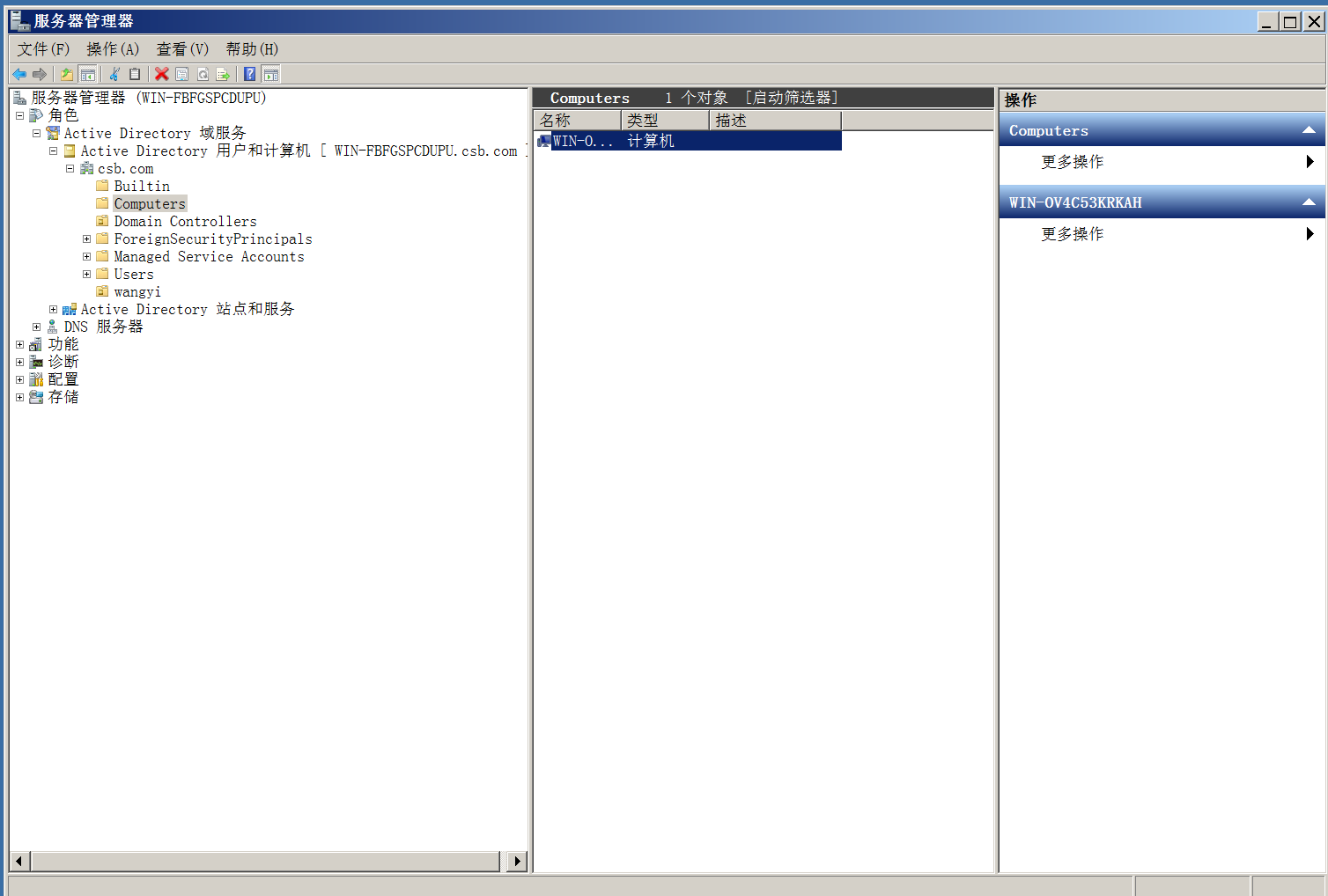Screen dimensions: 1328x896
Task: Click 更多操作 under the Computers heading
Action: [x=1072, y=162]
